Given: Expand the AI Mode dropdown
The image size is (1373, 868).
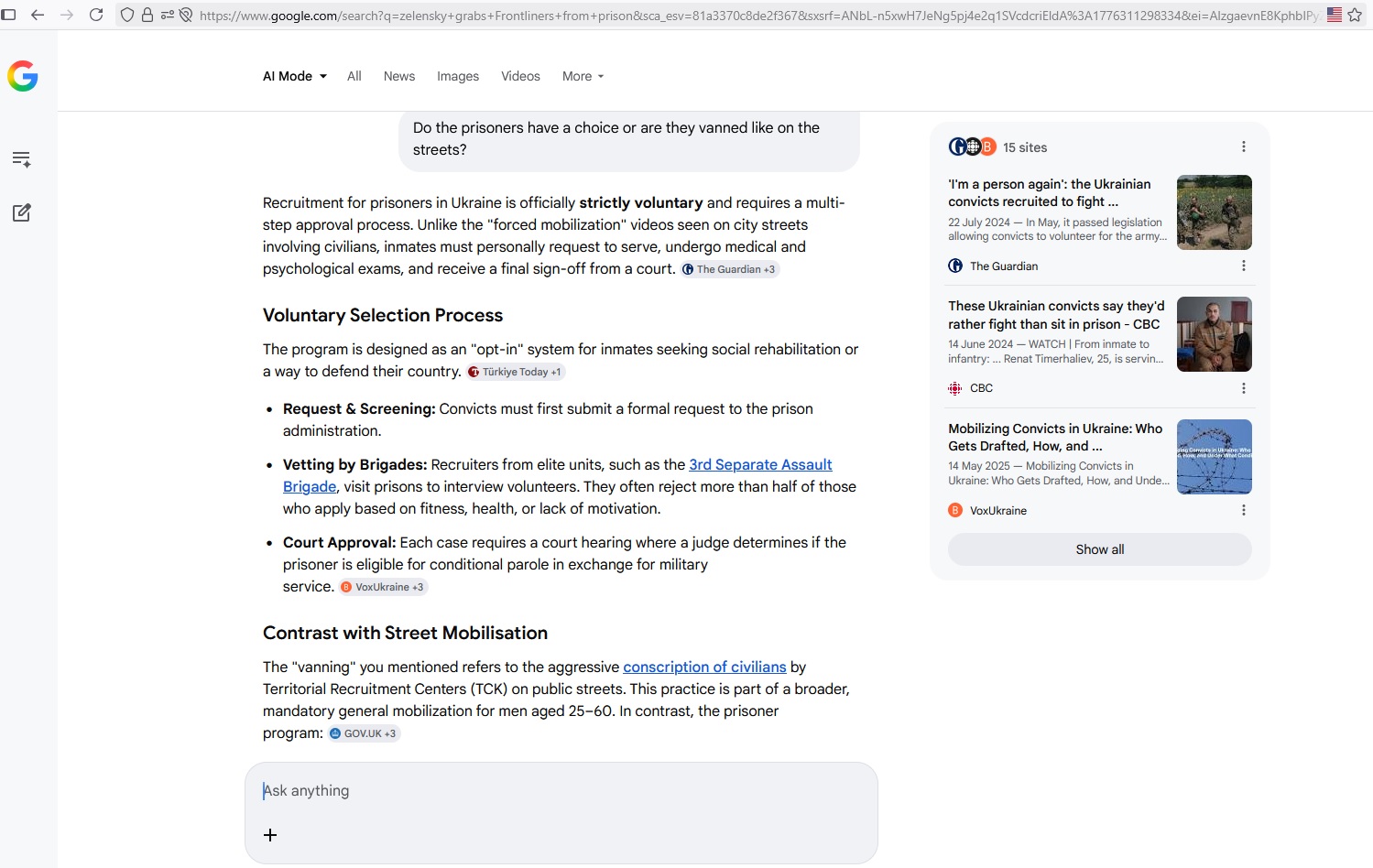Looking at the screenshot, I should [x=295, y=76].
